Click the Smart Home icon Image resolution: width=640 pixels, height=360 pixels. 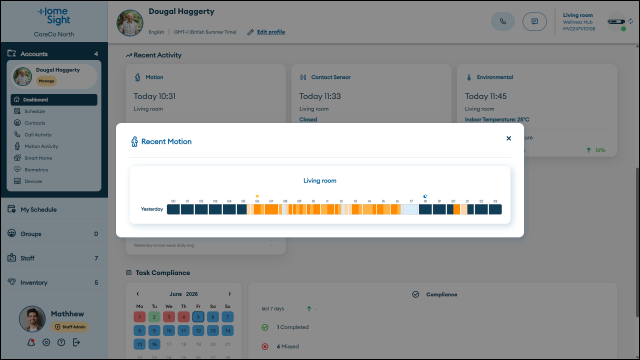pos(17,158)
